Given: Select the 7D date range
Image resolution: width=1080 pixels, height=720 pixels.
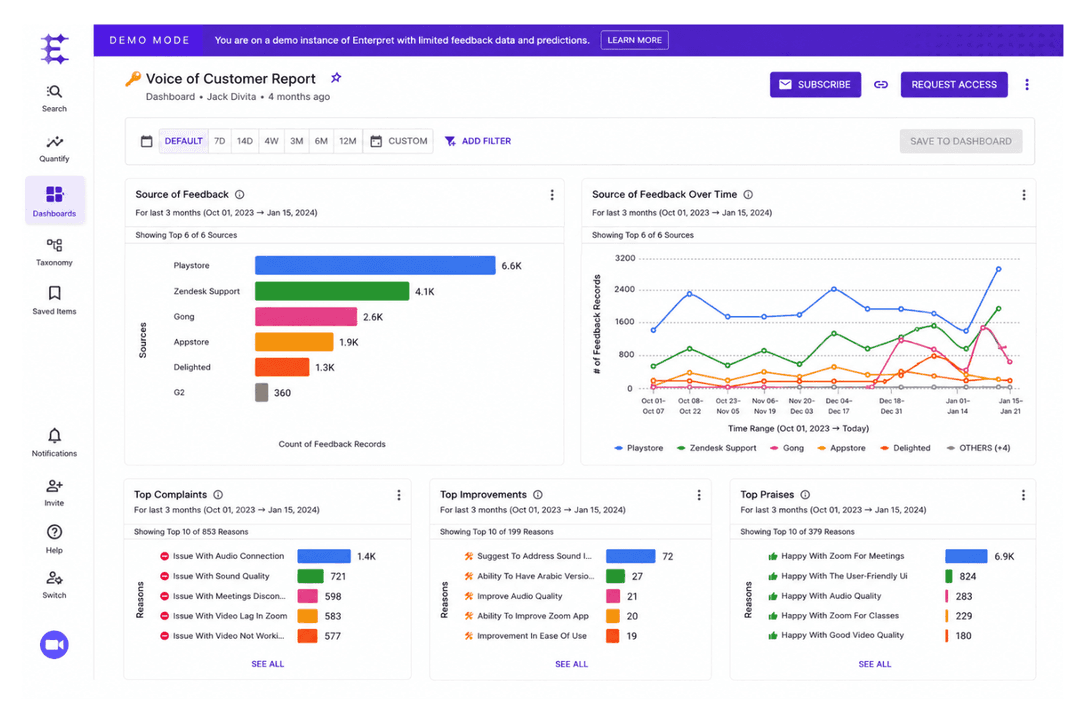Looking at the screenshot, I should 220,141.
